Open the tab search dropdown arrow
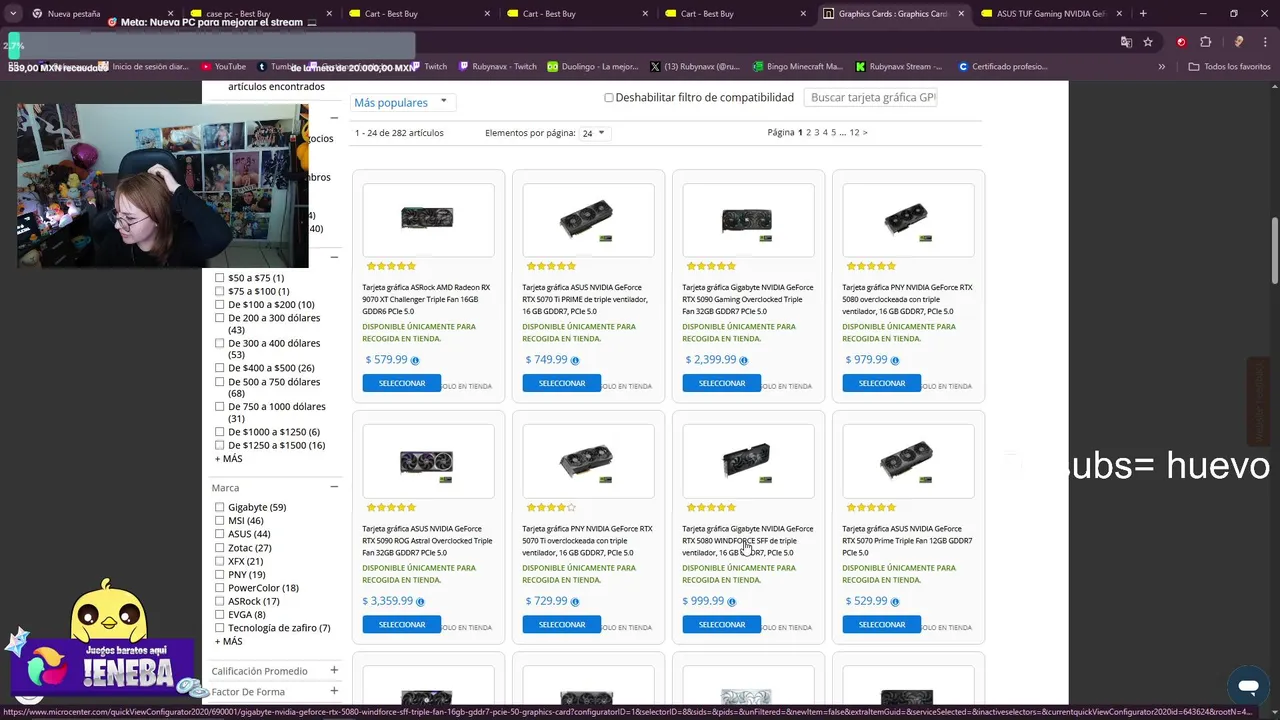This screenshot has width=1280, height=720. click(x=13, y=14)
